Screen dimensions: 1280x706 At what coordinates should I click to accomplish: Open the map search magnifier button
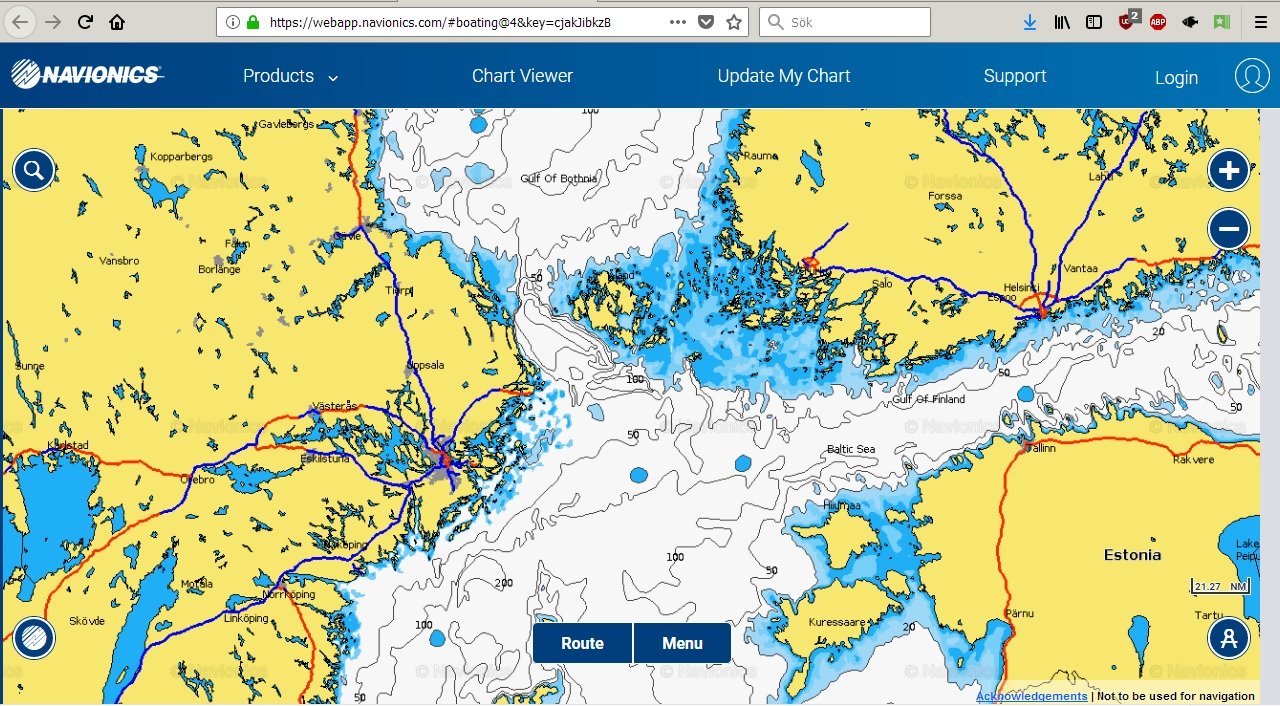point(33,170)
